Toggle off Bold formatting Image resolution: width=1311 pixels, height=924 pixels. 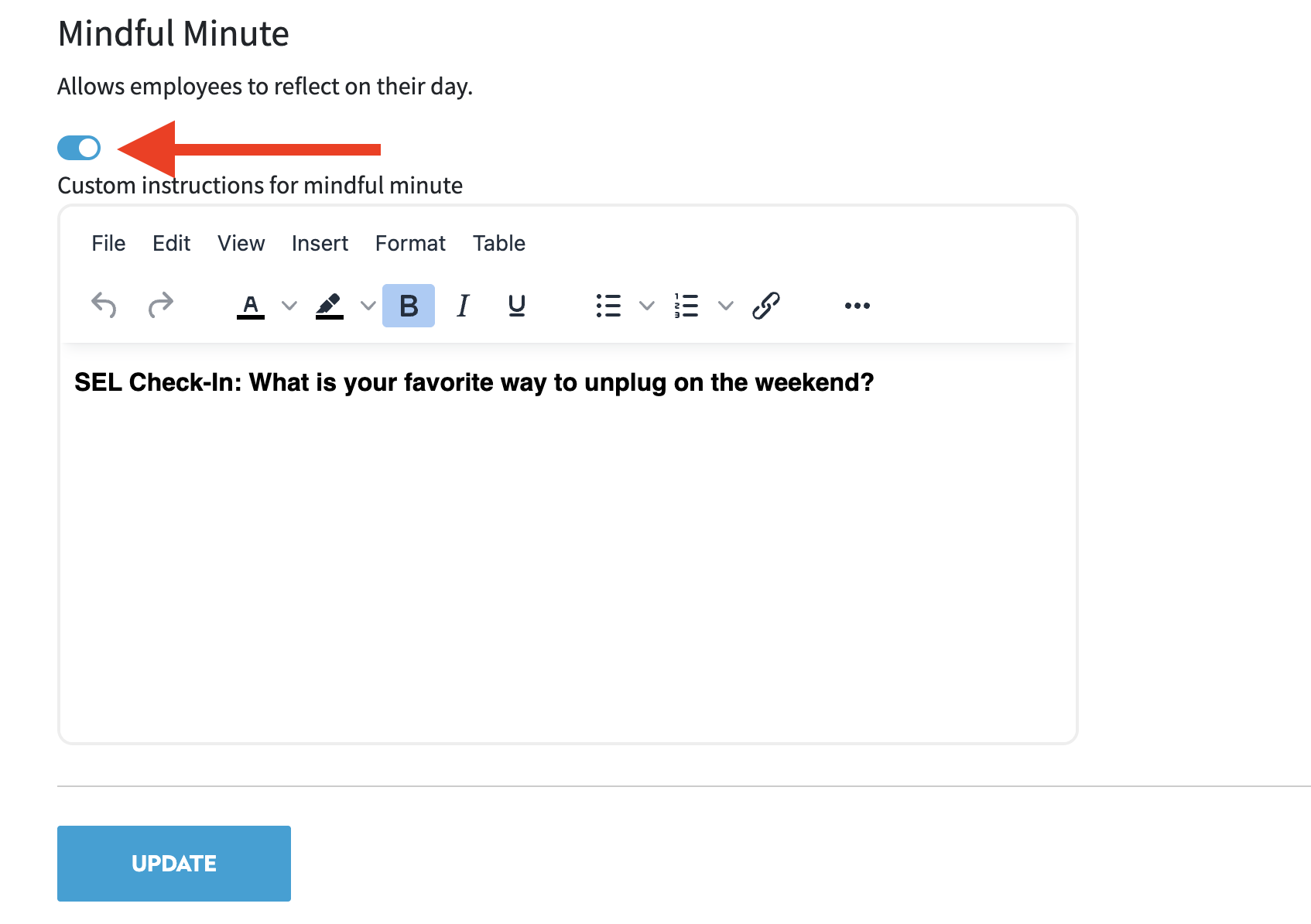tap(408, 305)
